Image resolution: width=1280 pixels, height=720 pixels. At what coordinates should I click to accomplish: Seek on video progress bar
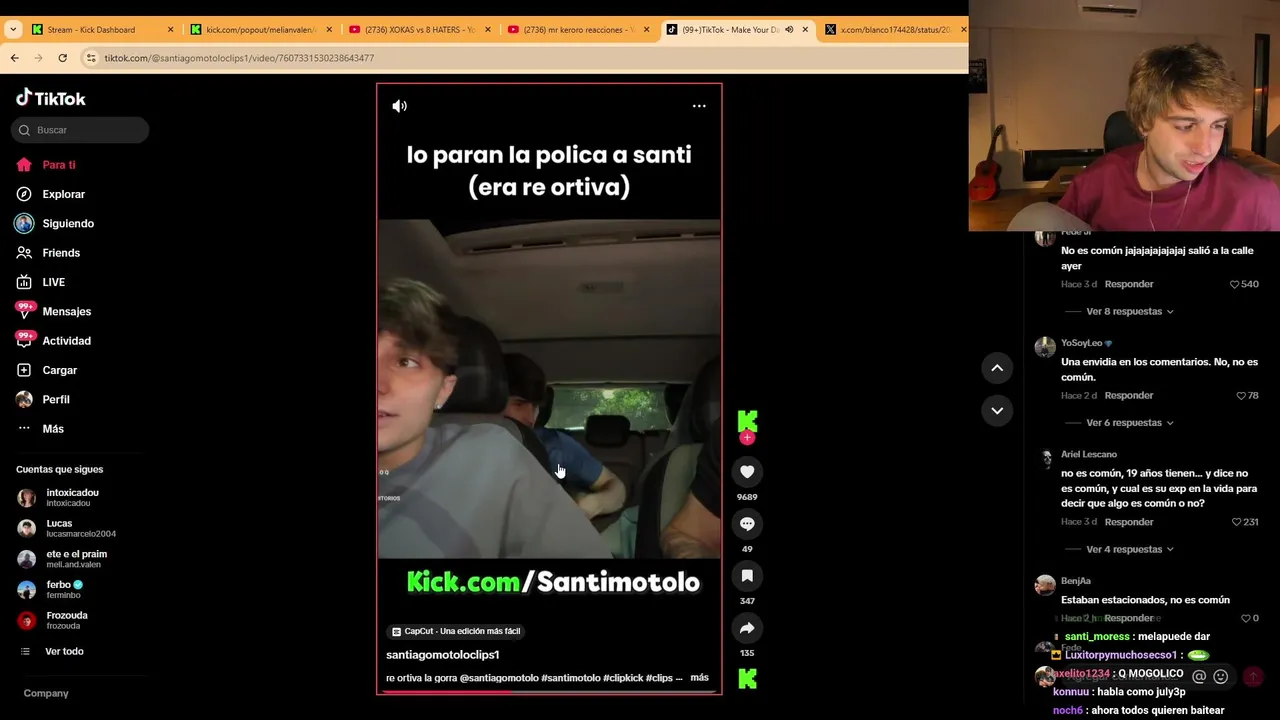[549, 692]
